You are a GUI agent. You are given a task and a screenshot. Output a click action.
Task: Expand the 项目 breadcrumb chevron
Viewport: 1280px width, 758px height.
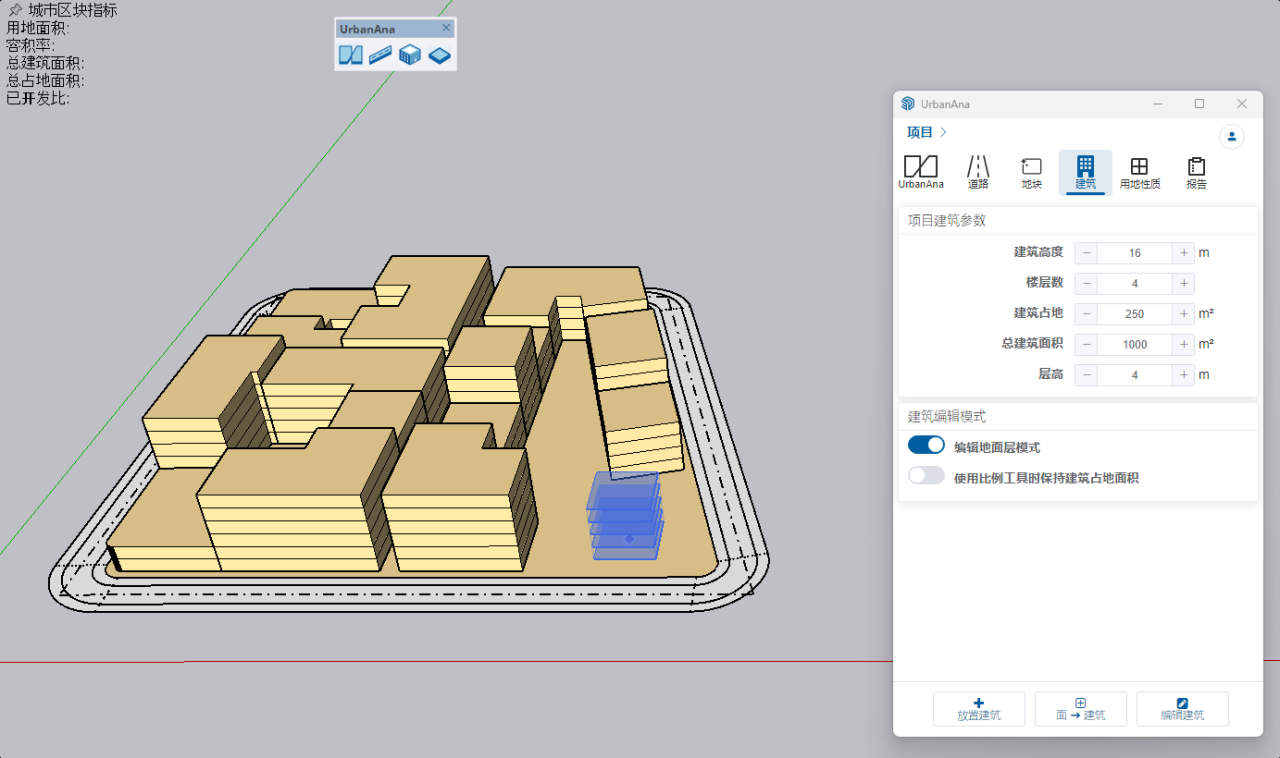(943, 132)
